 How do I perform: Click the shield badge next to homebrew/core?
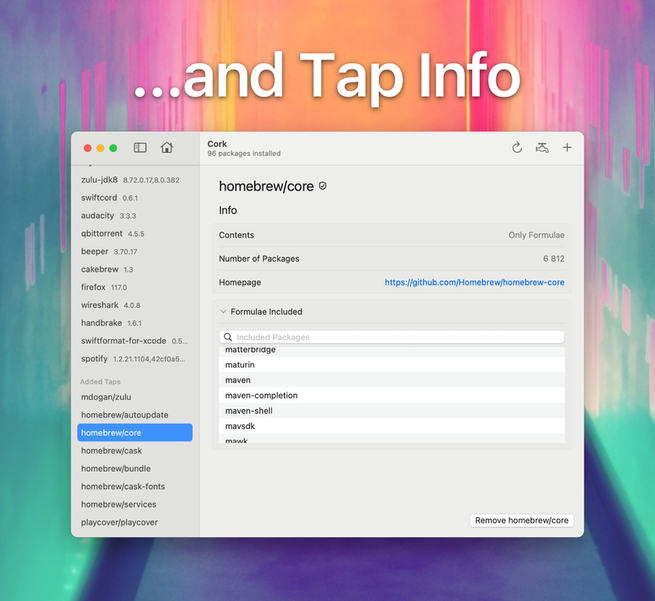(322, 186)
